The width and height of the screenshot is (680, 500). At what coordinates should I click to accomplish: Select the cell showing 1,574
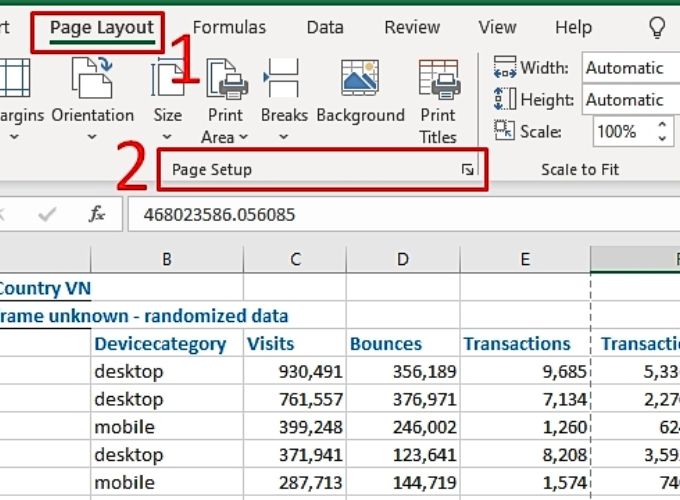tap(525, 482)
